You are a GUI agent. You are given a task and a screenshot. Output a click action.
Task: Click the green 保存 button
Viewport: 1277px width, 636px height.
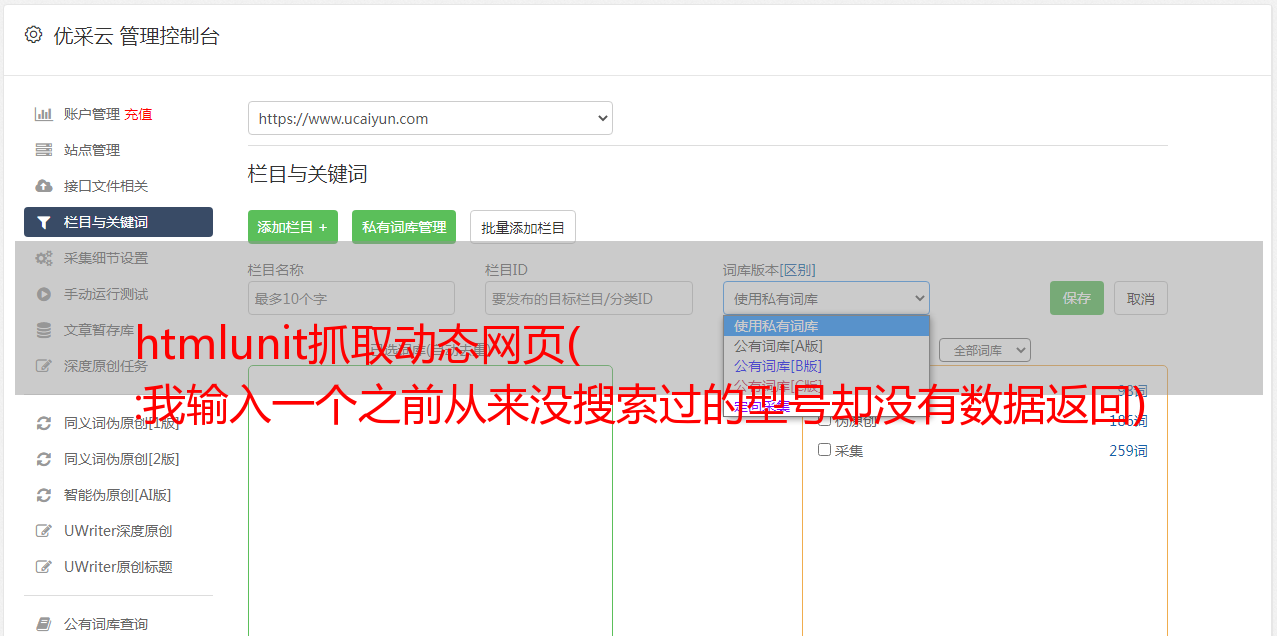[x=1077, y=298]
